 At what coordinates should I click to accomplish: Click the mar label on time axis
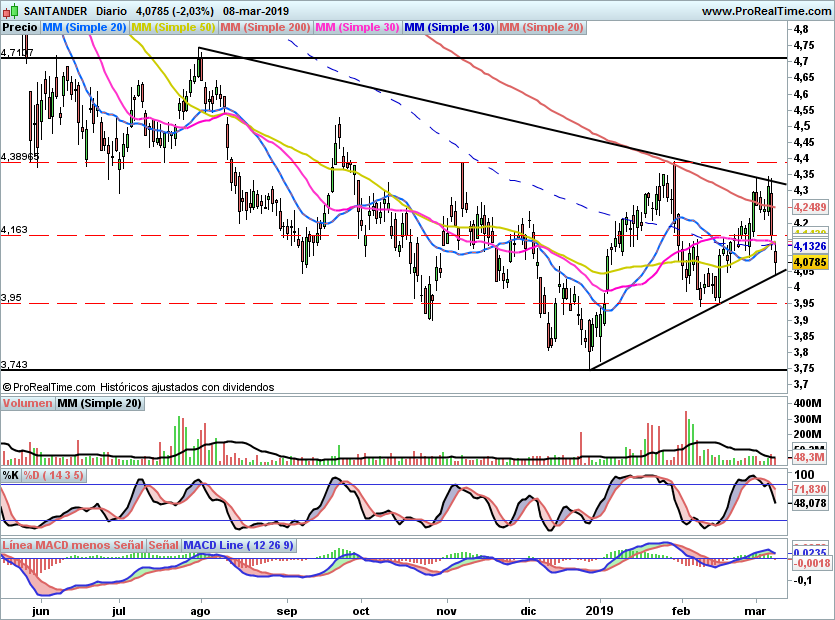click(x=755, y=611)
